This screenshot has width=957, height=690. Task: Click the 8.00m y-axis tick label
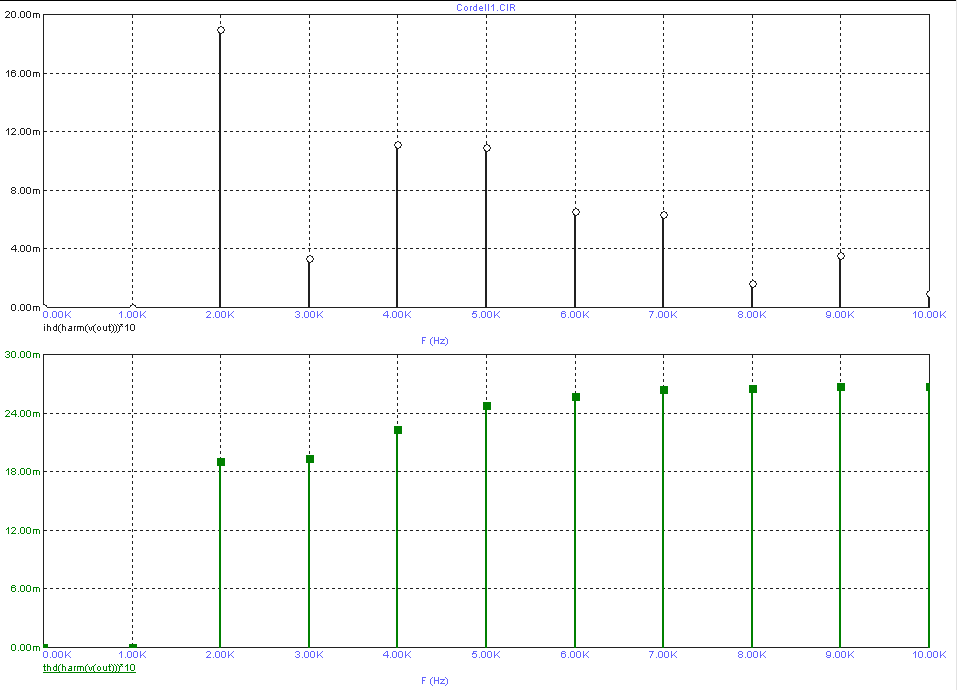(25, 190)
